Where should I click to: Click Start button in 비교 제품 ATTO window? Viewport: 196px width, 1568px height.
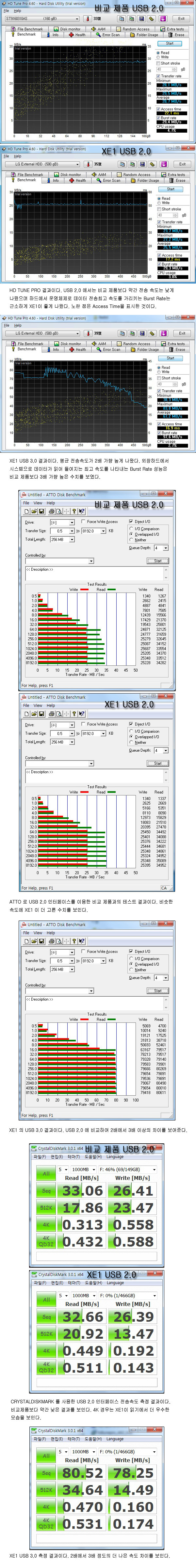[x=158, y=561]
